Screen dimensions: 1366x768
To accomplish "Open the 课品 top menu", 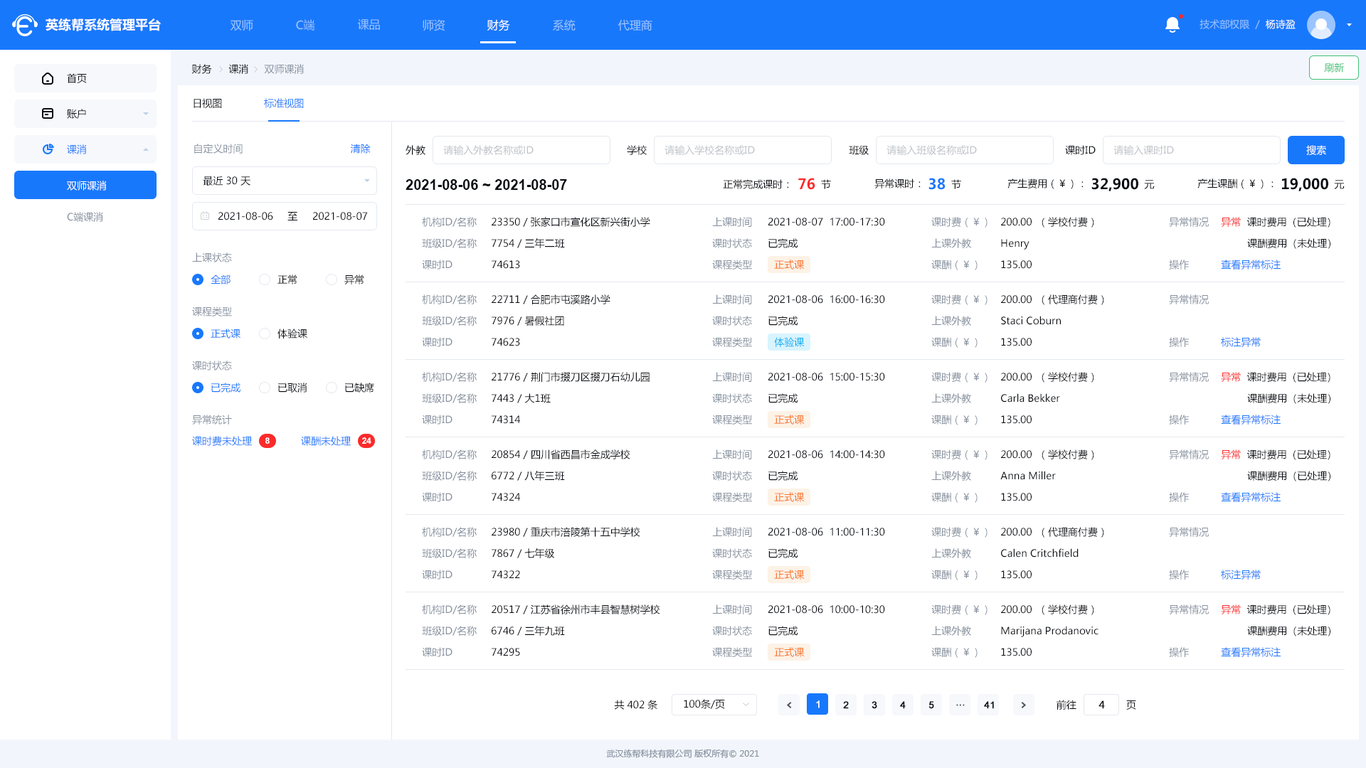I will click(x=369, y=25).
